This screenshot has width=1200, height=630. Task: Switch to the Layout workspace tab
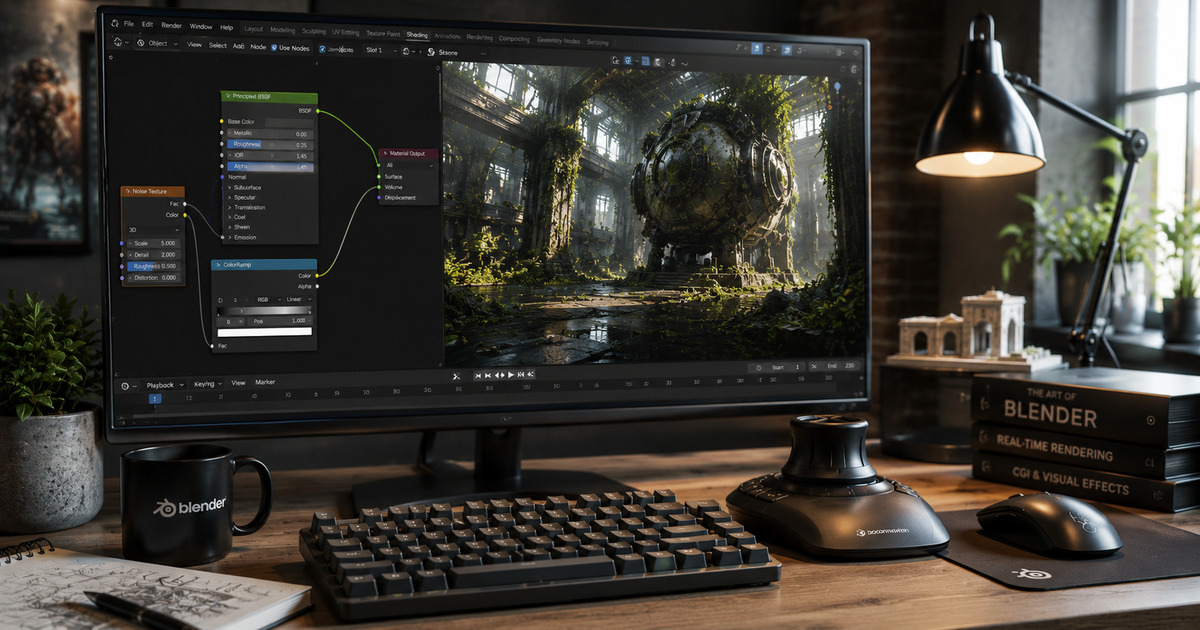pos(254,29)
